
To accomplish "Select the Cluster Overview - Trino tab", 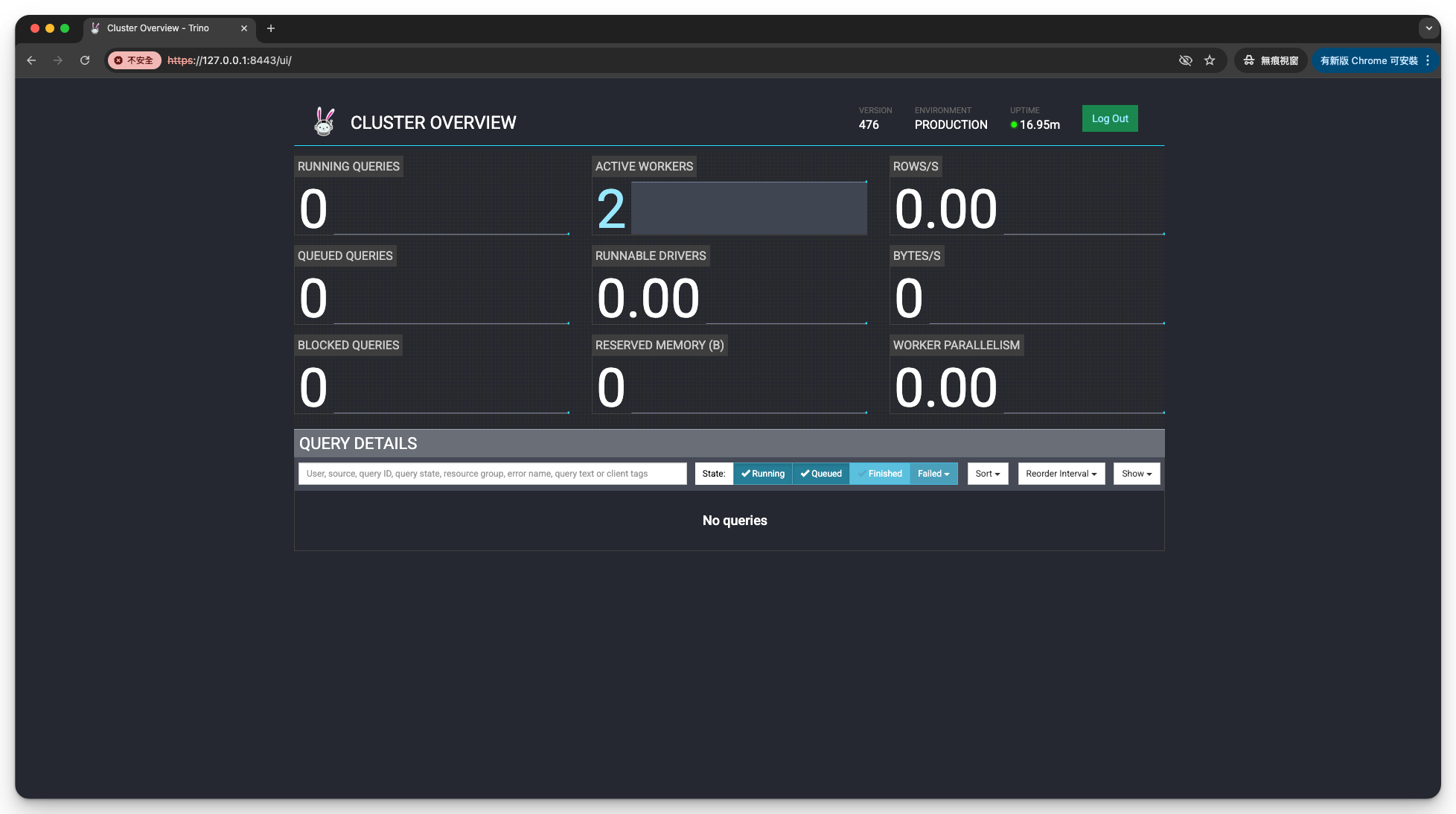I will [158, 28].
